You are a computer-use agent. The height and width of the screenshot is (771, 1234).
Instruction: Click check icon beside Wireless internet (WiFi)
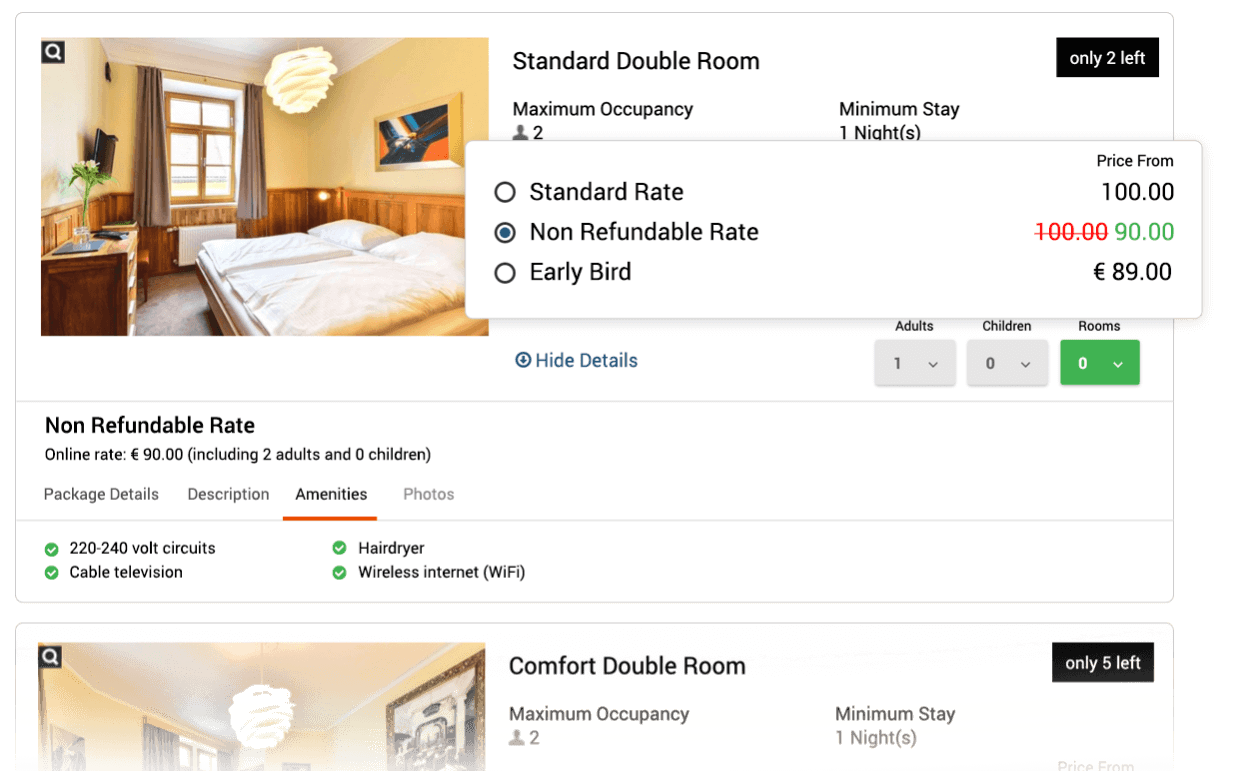pos(339,572)
